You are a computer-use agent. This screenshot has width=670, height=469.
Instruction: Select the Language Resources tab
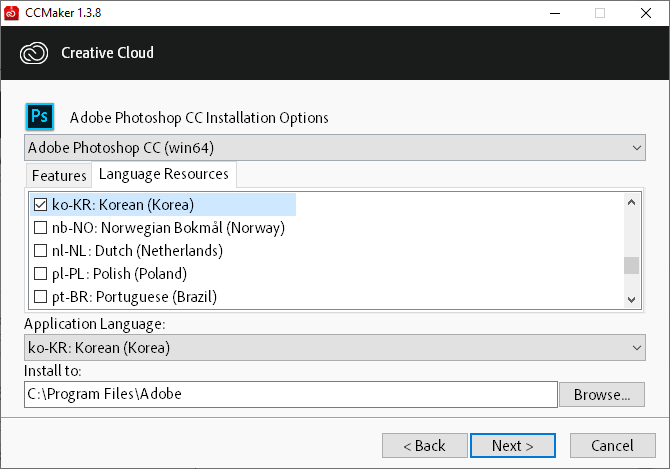(x=164, y=174)
